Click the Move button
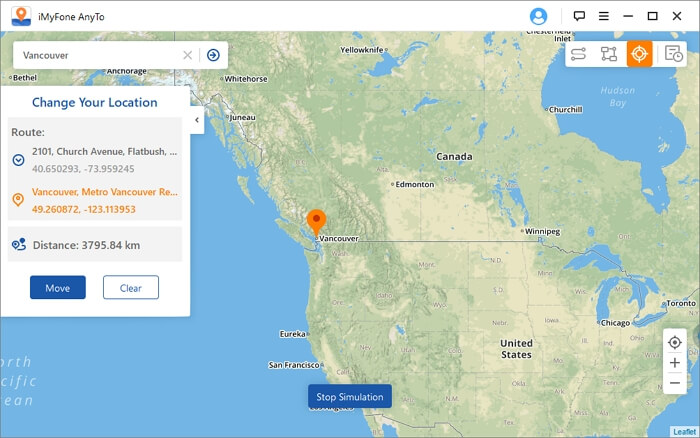This screenshot has width=700, height=438. tap(58, 288)
